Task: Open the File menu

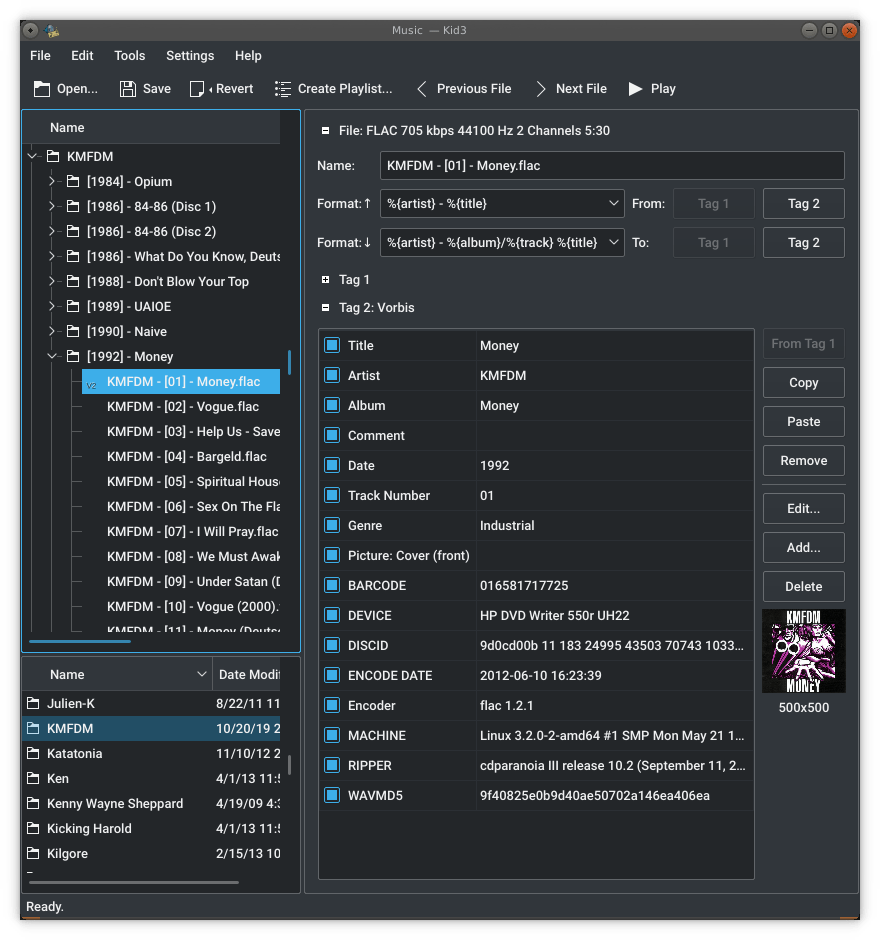Action: click(40, 56)
